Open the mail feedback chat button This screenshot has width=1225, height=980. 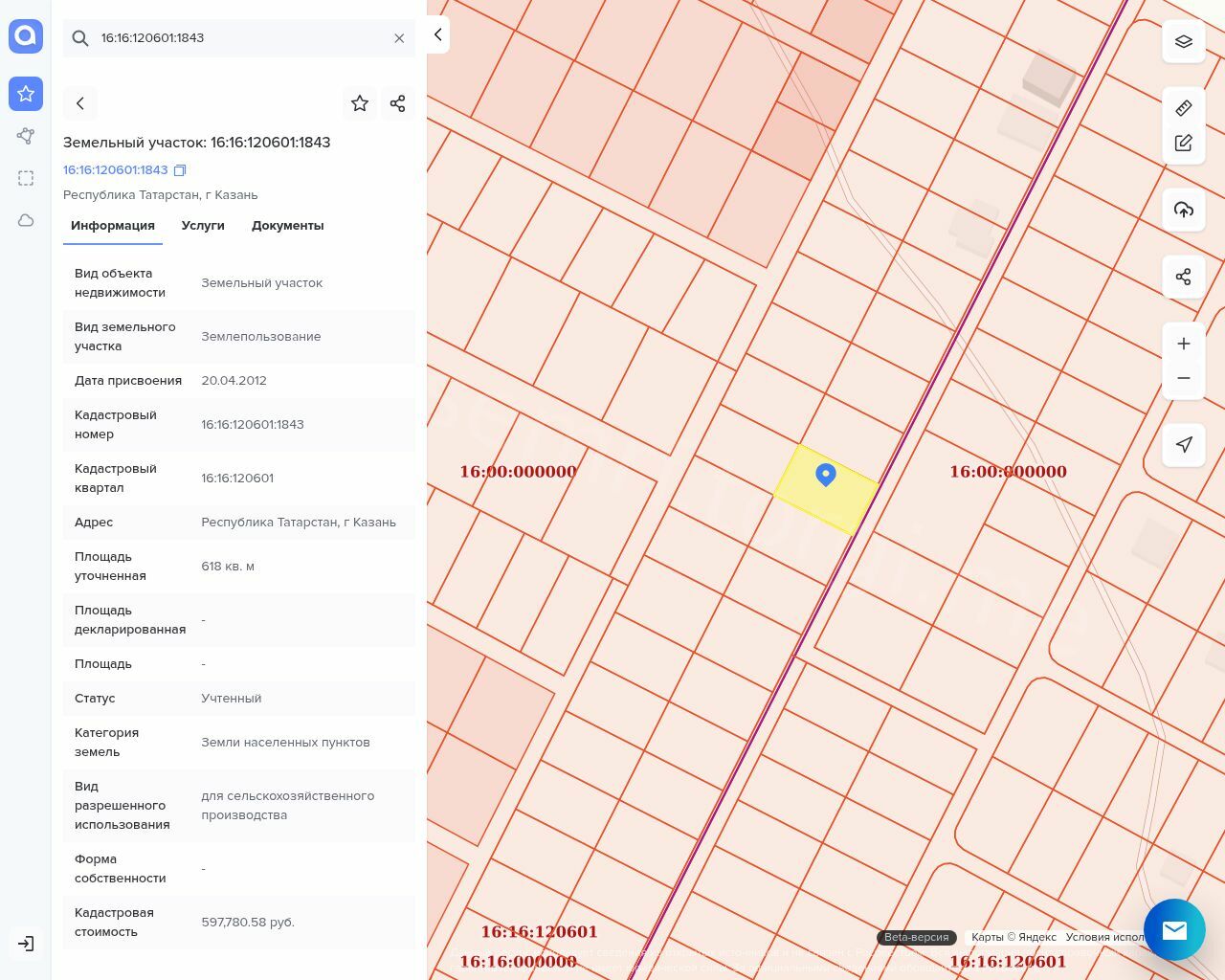tap(1174, 929)
